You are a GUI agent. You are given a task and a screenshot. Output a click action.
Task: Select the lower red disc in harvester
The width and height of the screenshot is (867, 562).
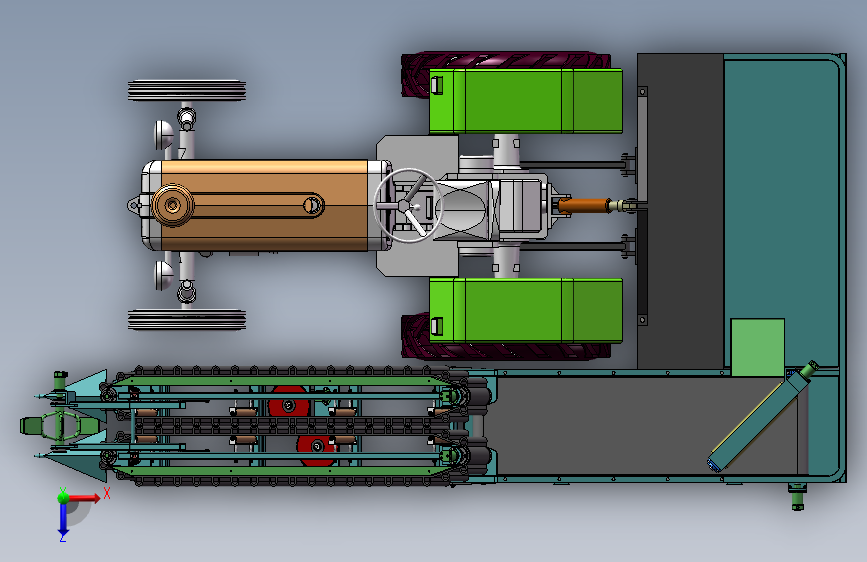click(316, 449)
